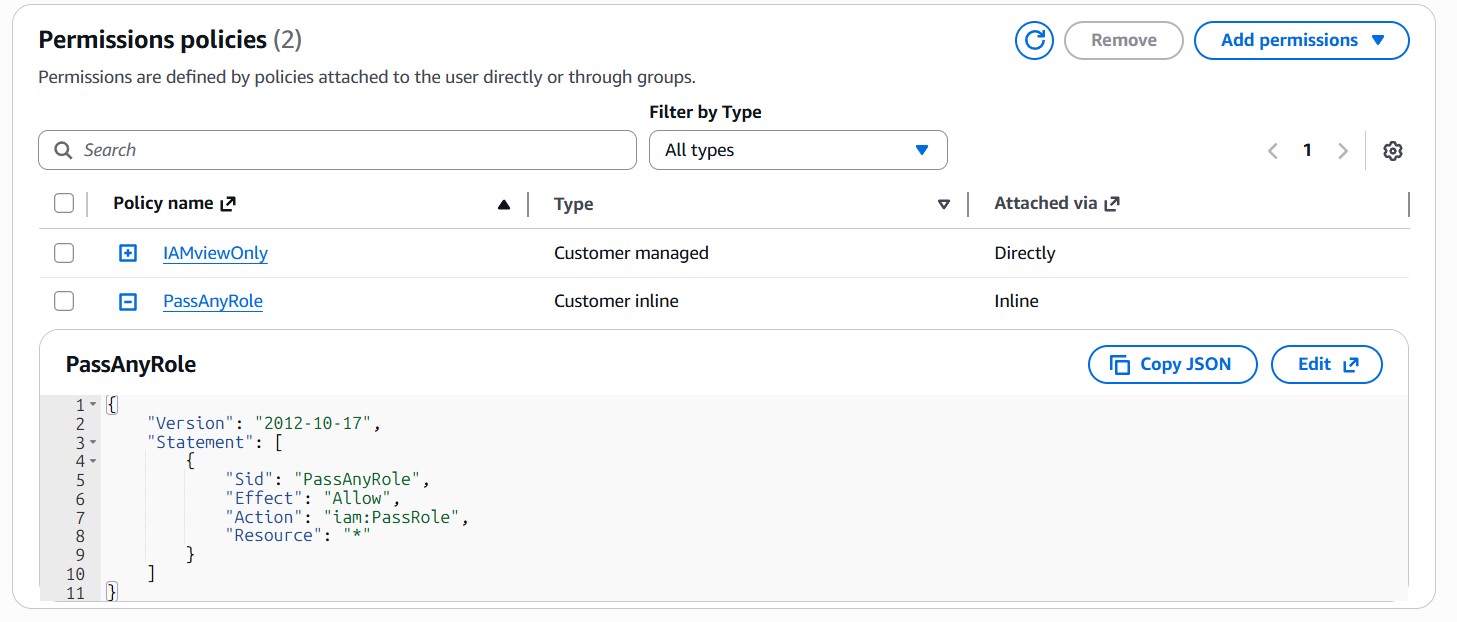Screen dimensions: 1457x622
Task: Open the IAMviewOnly policy link
Action: pyautogui.click(x=215, y=253)
